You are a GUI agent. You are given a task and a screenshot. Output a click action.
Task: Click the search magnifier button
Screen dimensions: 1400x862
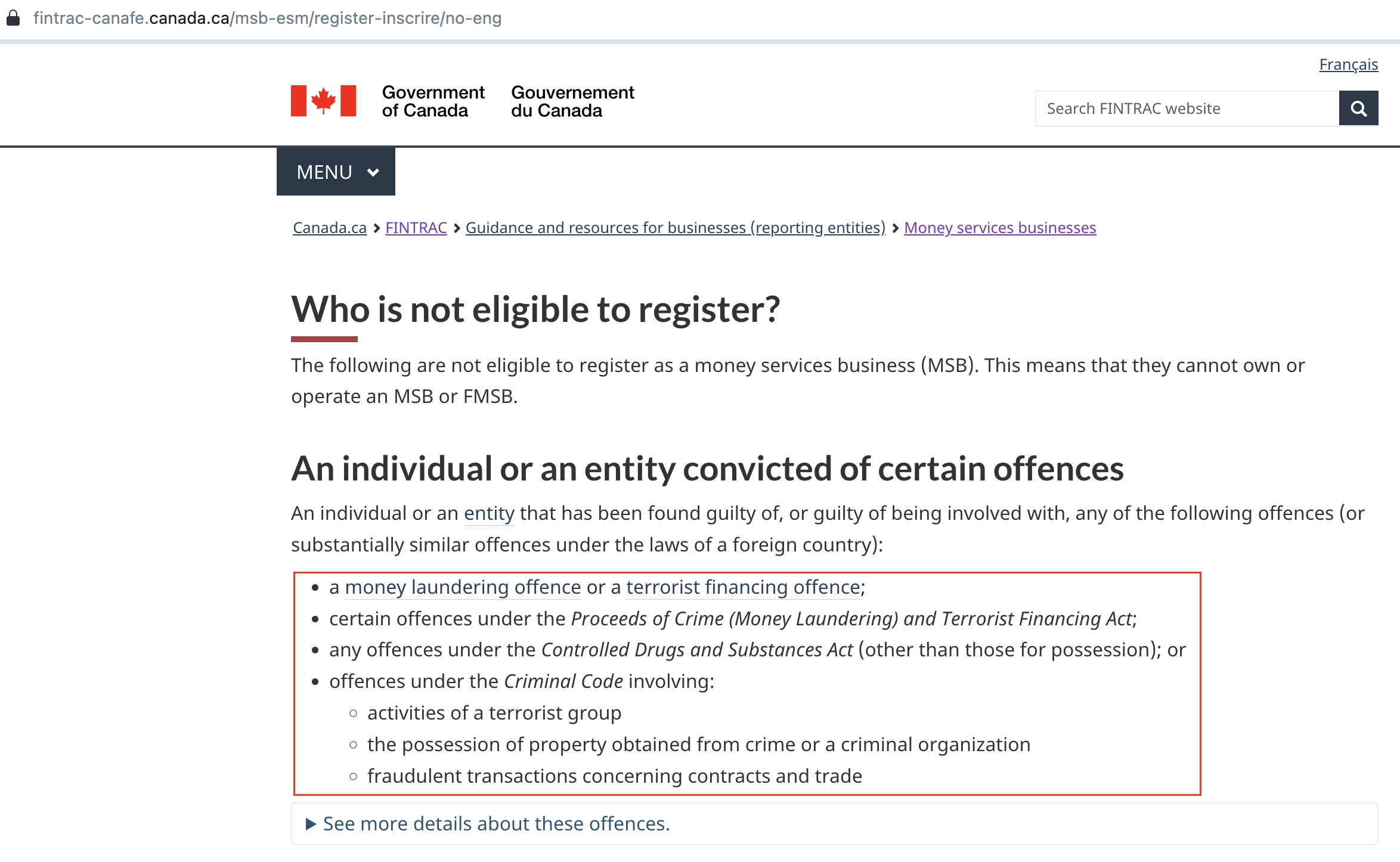pos(1358,108)
